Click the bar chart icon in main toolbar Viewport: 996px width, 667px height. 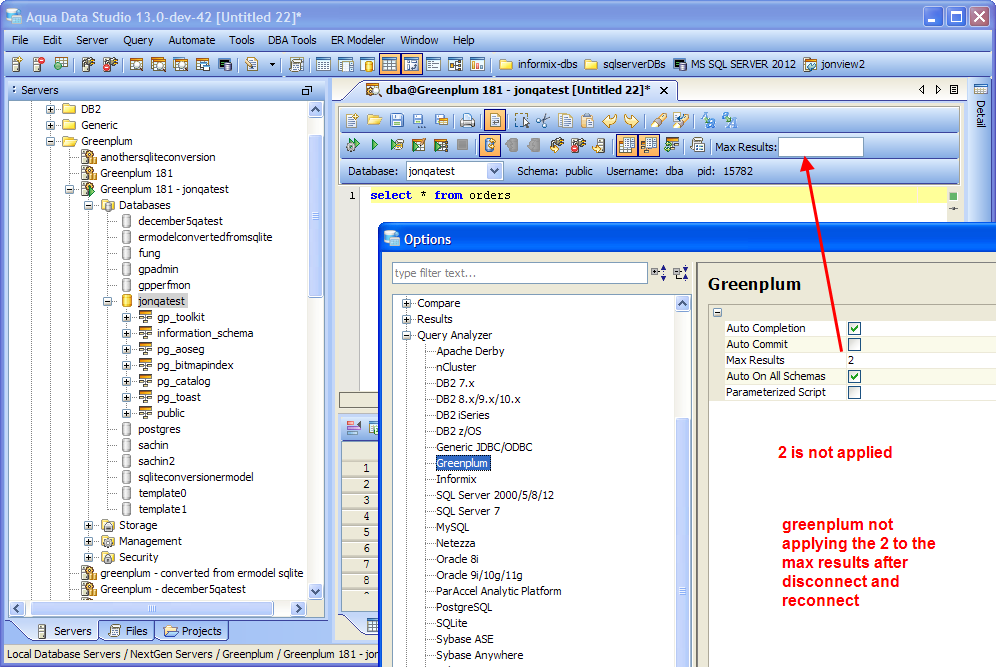pos(477,64)
